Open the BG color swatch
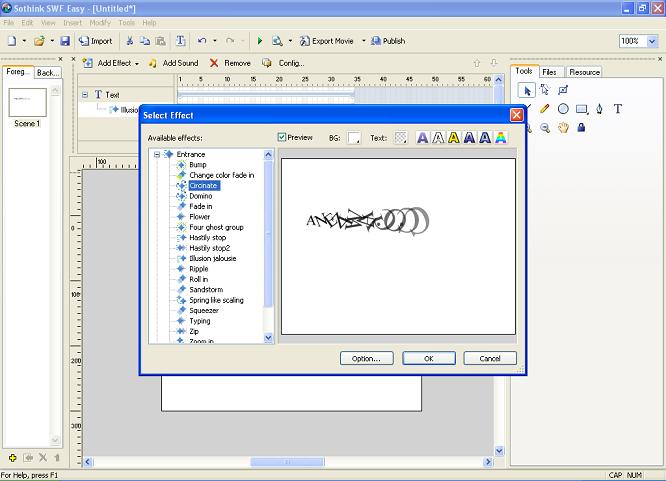Viewport: 666px width, 481px height. click(354, 138)
